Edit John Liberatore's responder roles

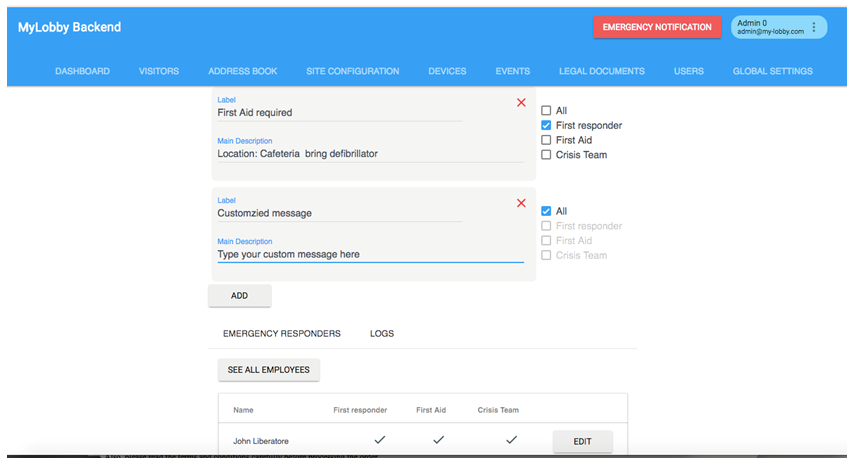582,441
